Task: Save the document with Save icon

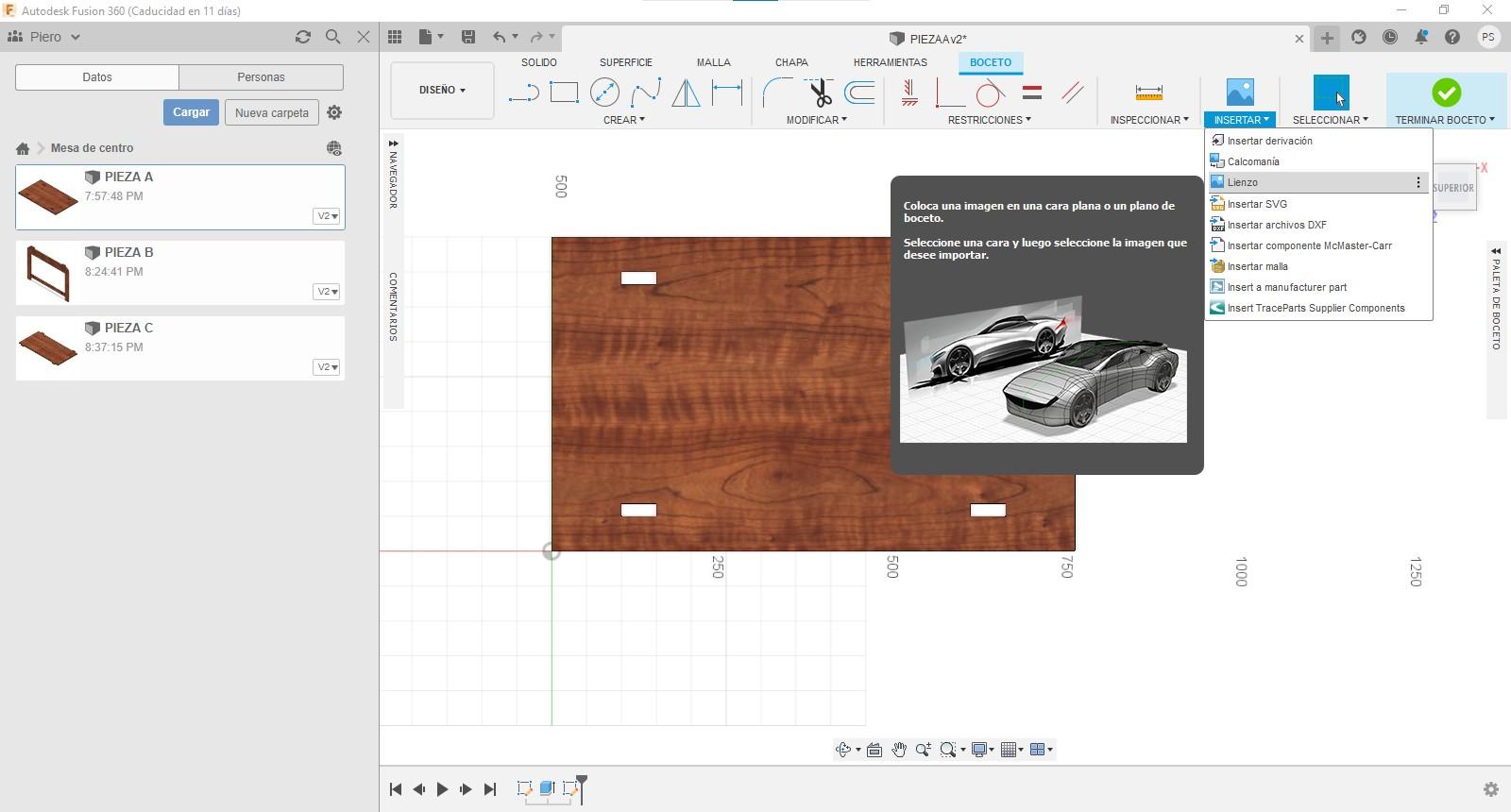Action: tap(467, 37)
